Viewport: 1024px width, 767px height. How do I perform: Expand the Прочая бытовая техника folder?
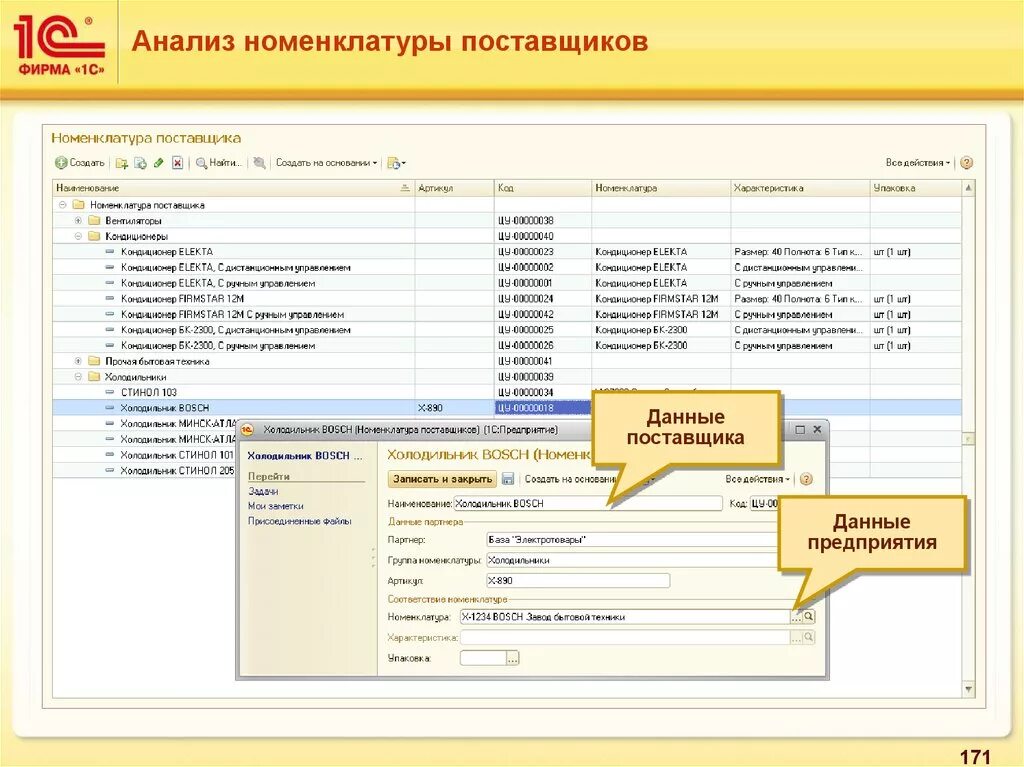click(78, 361)
